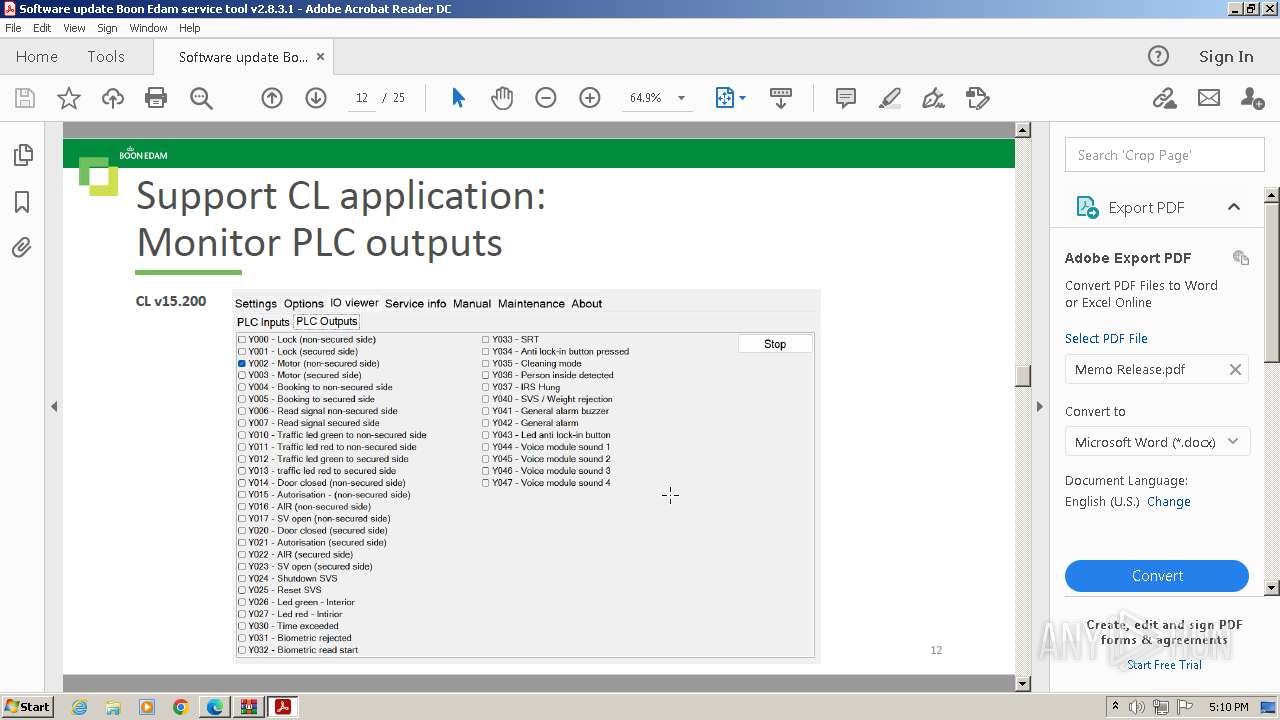Open the Edit menu
The height and width of the screenshot is (720, 1280).
tap(42, 28)
